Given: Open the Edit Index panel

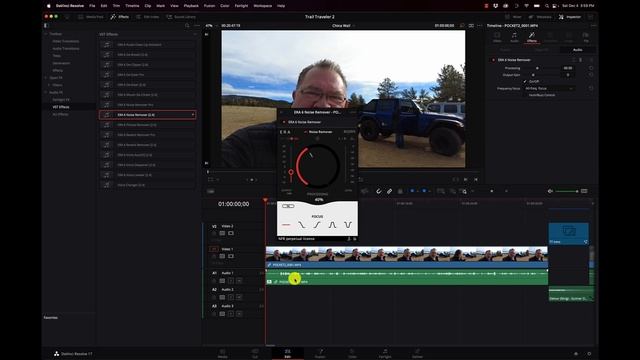Looking at the screenshot, I should tap(148, 17).
